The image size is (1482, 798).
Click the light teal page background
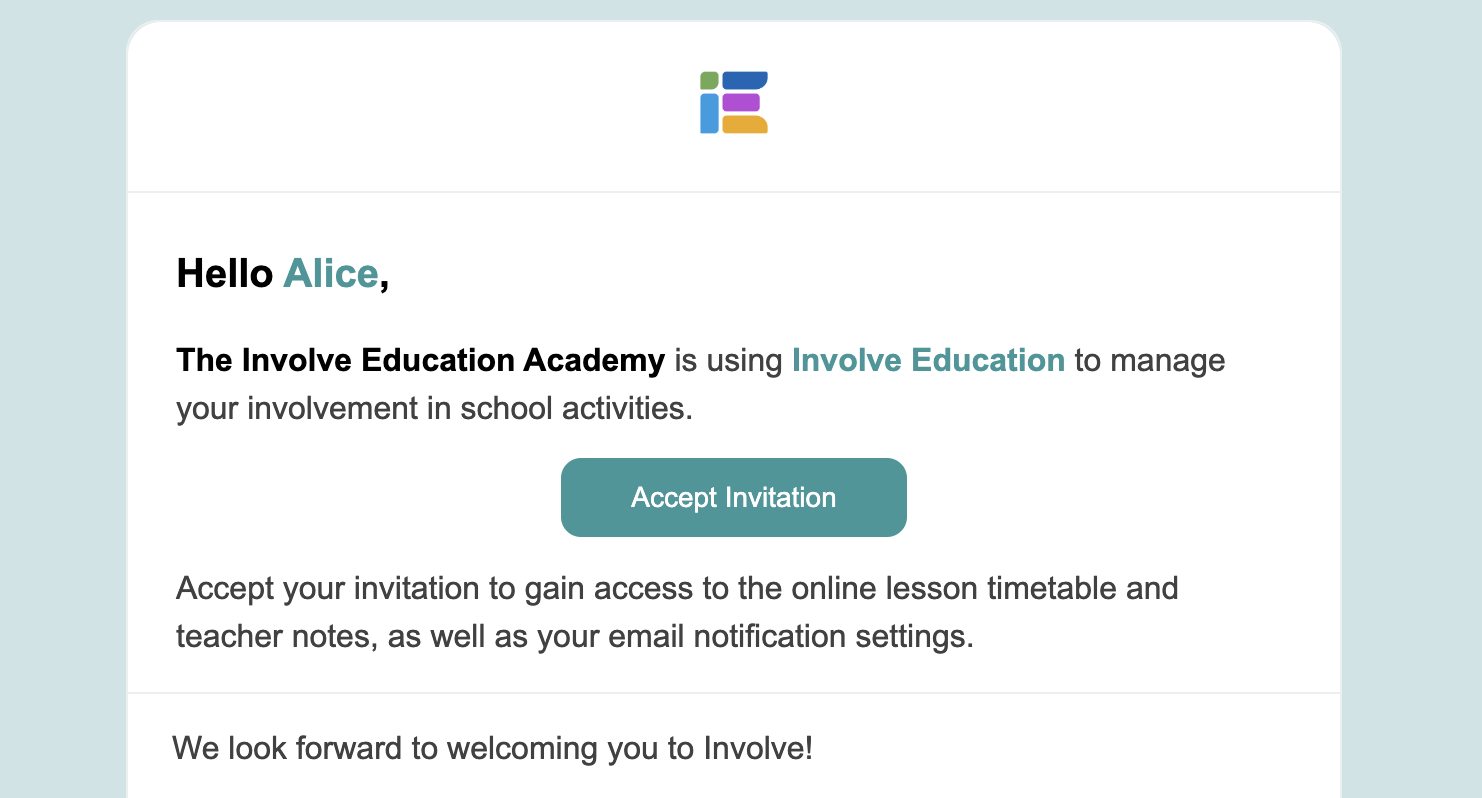[x=60, y=400]
